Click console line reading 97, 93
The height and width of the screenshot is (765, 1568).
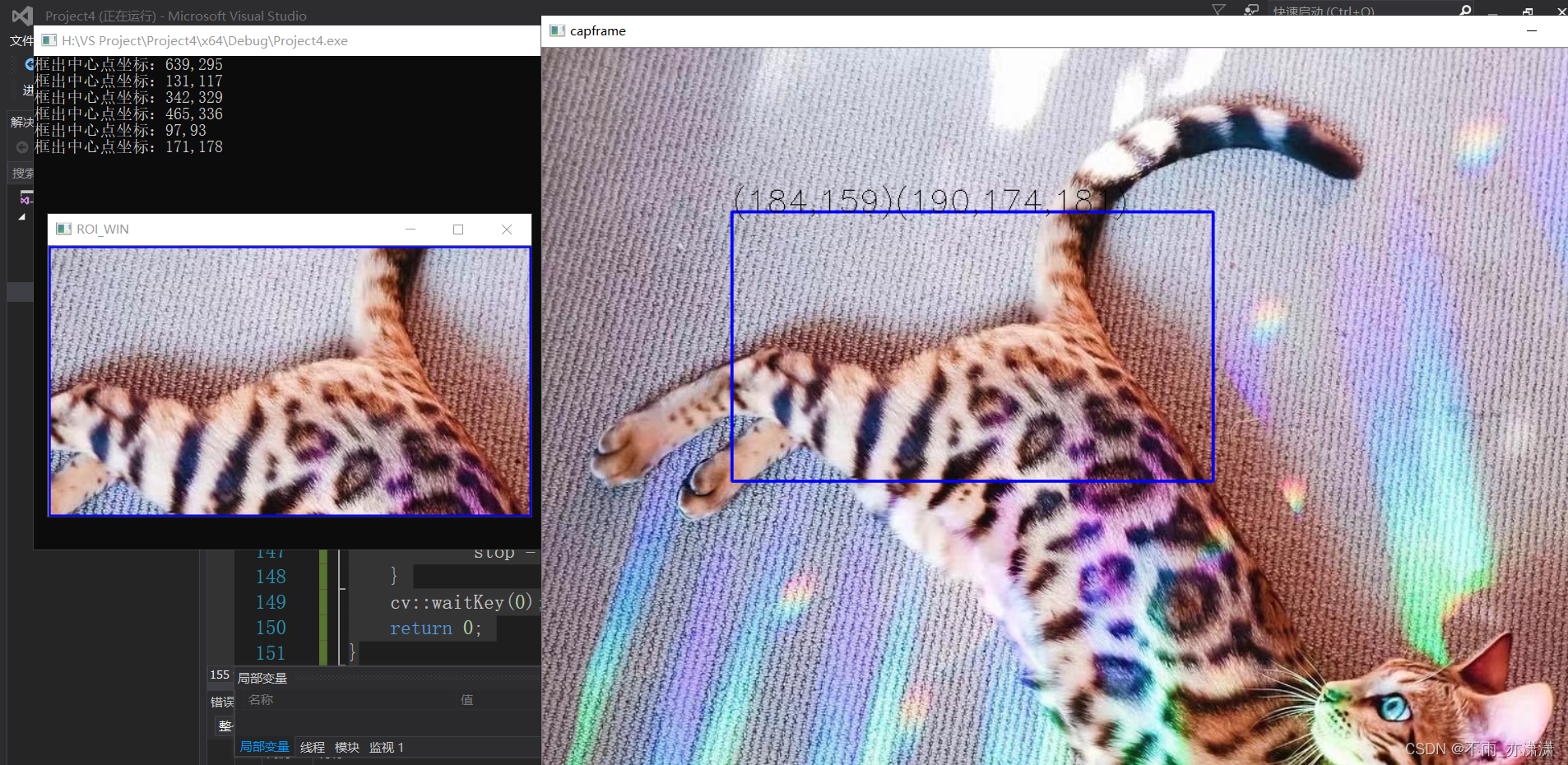[121, 130]
